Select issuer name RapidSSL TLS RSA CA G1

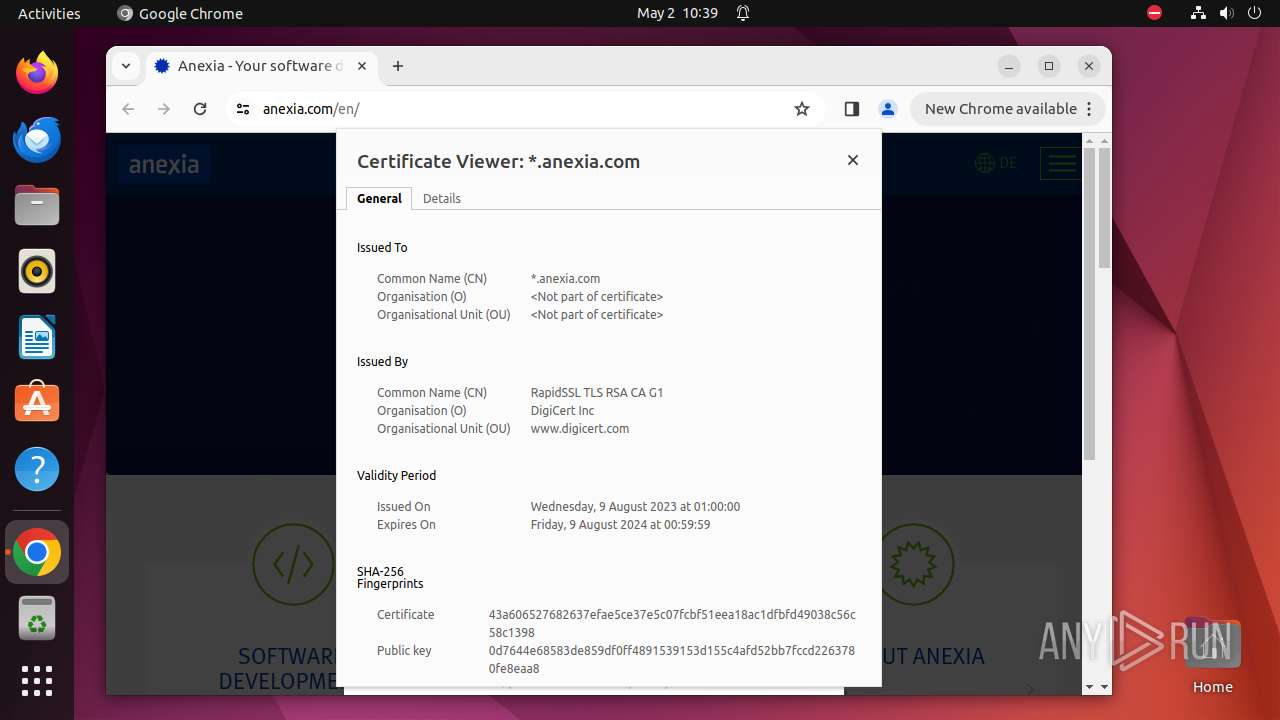coord(597,393)
